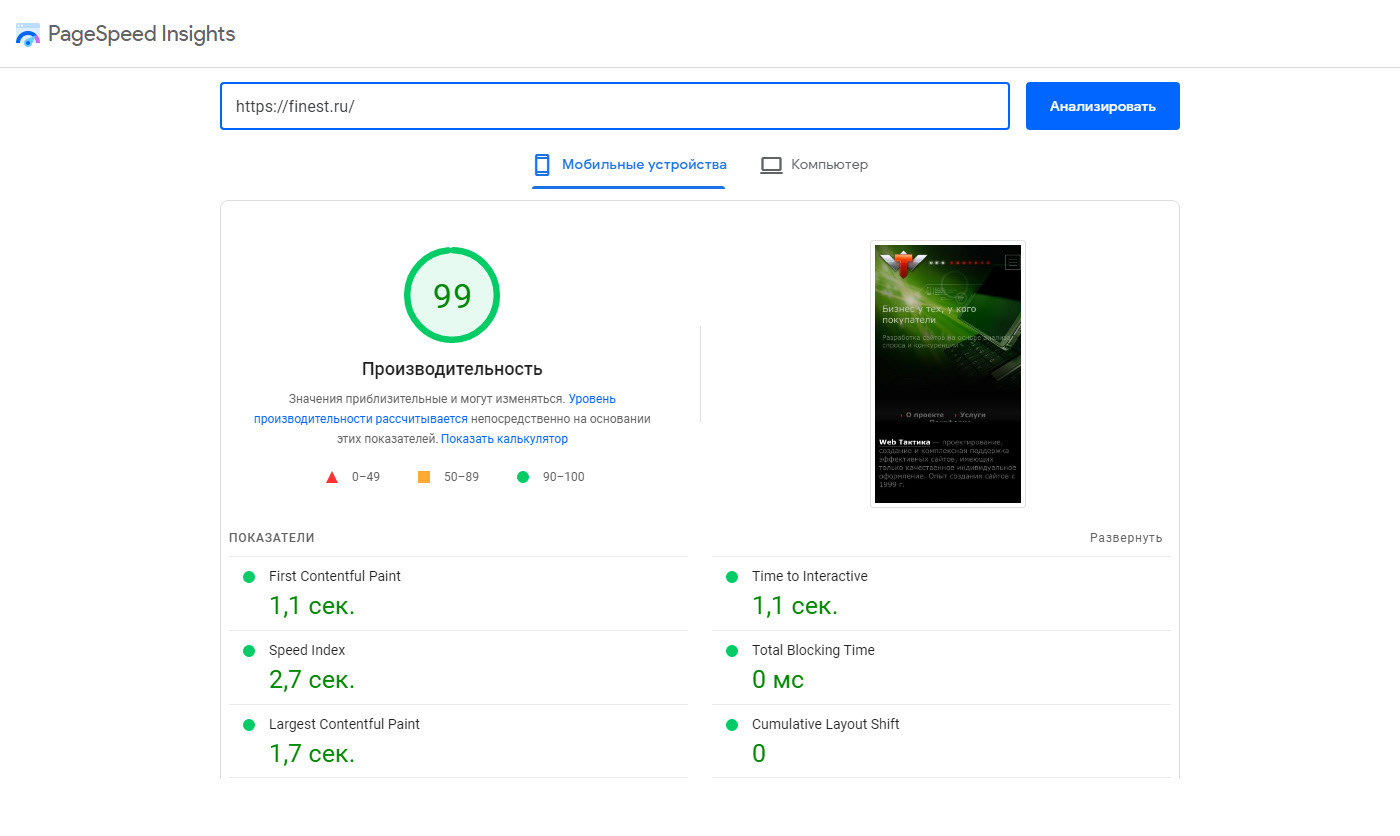Expand metrics using Развернуть
The height and width of the screenshot is (836, 1400).
click(1125, 538)
